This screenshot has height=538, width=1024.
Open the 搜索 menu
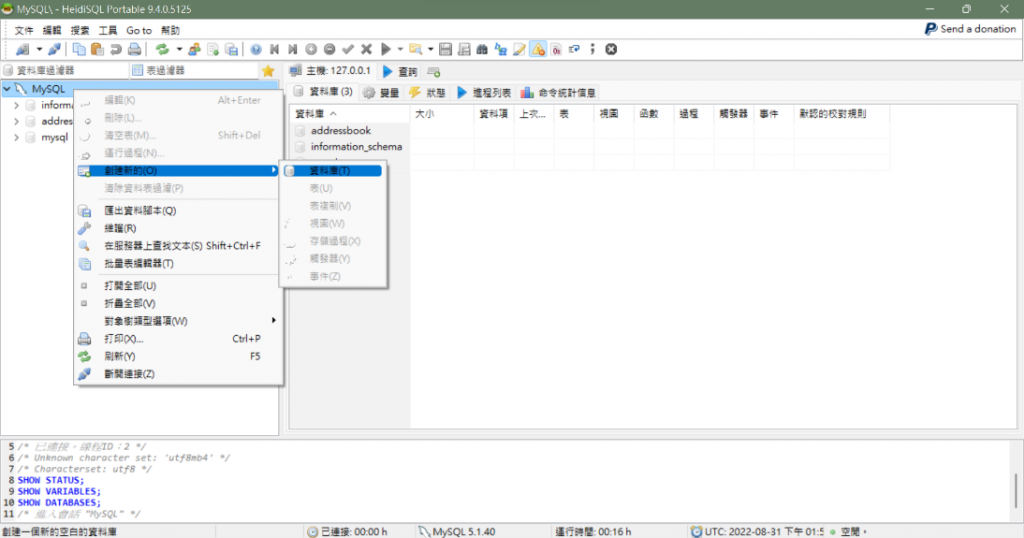pos(80,31)
